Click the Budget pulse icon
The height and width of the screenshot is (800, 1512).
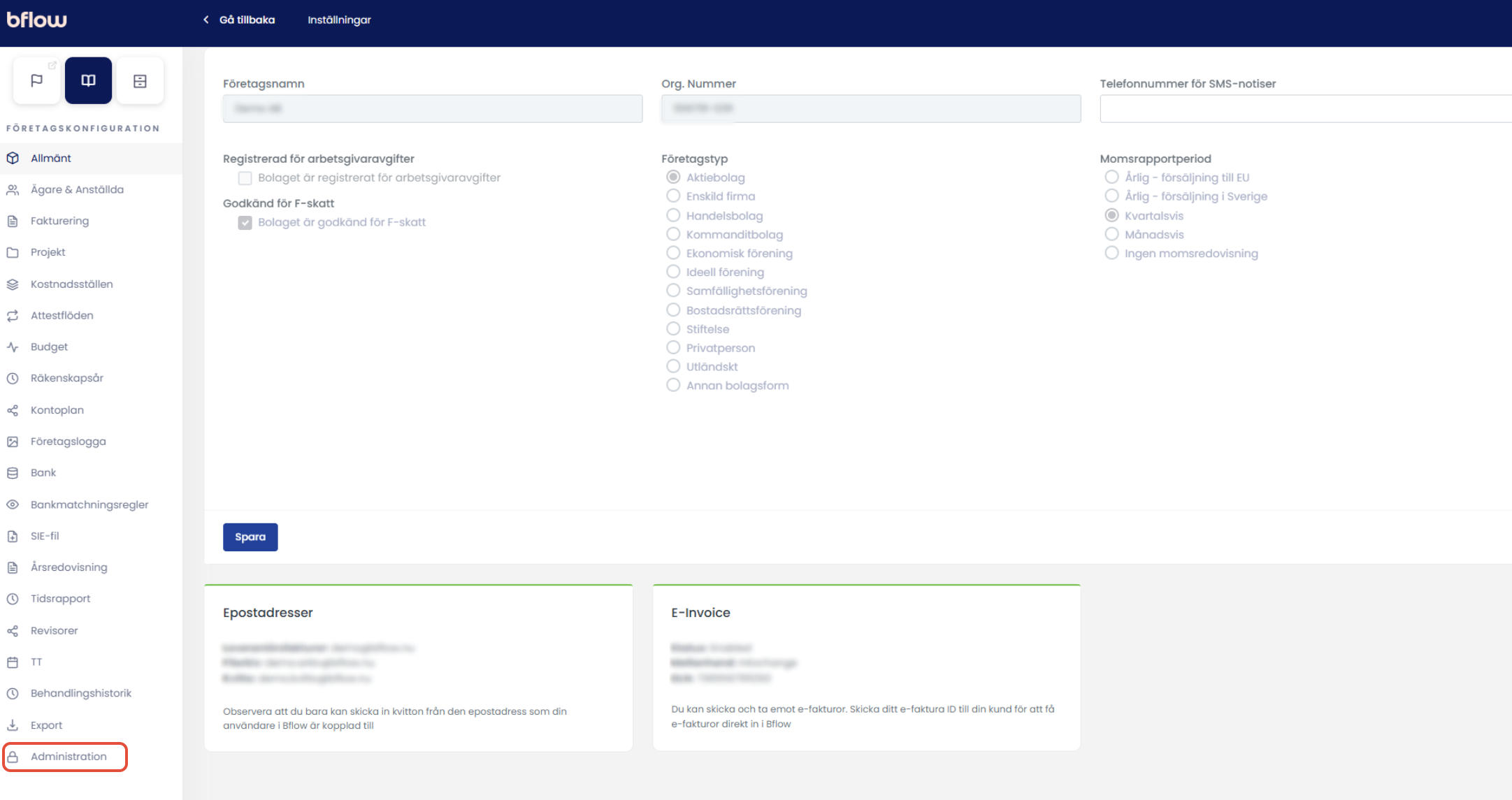coord(13,347)
